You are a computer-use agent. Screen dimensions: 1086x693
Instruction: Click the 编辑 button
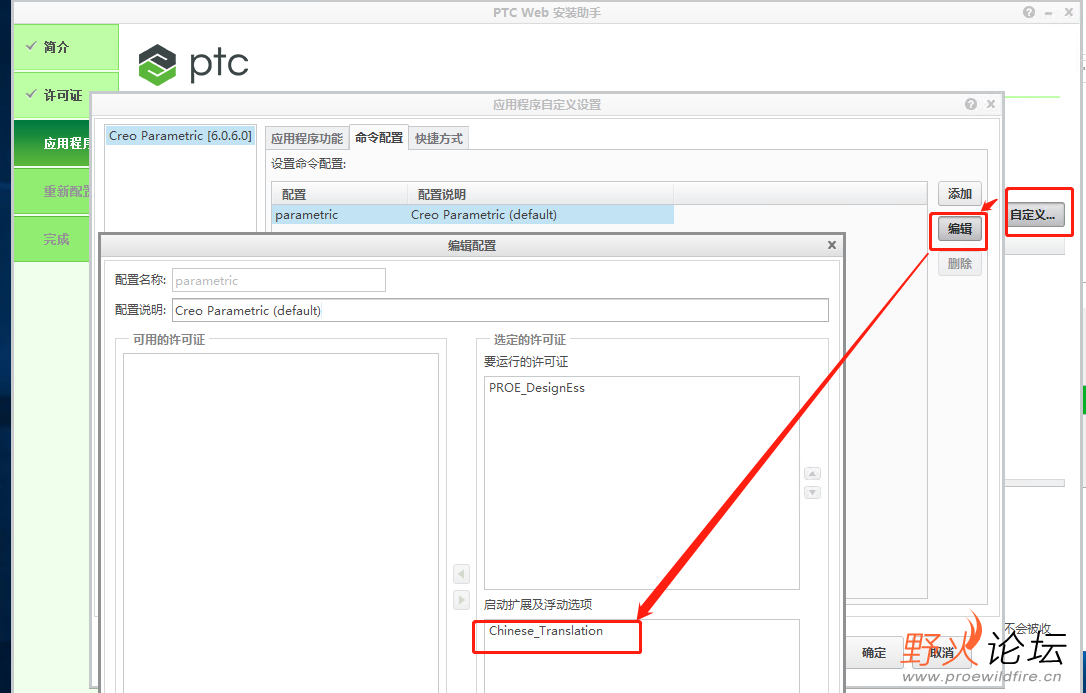[x=960, y=228]
